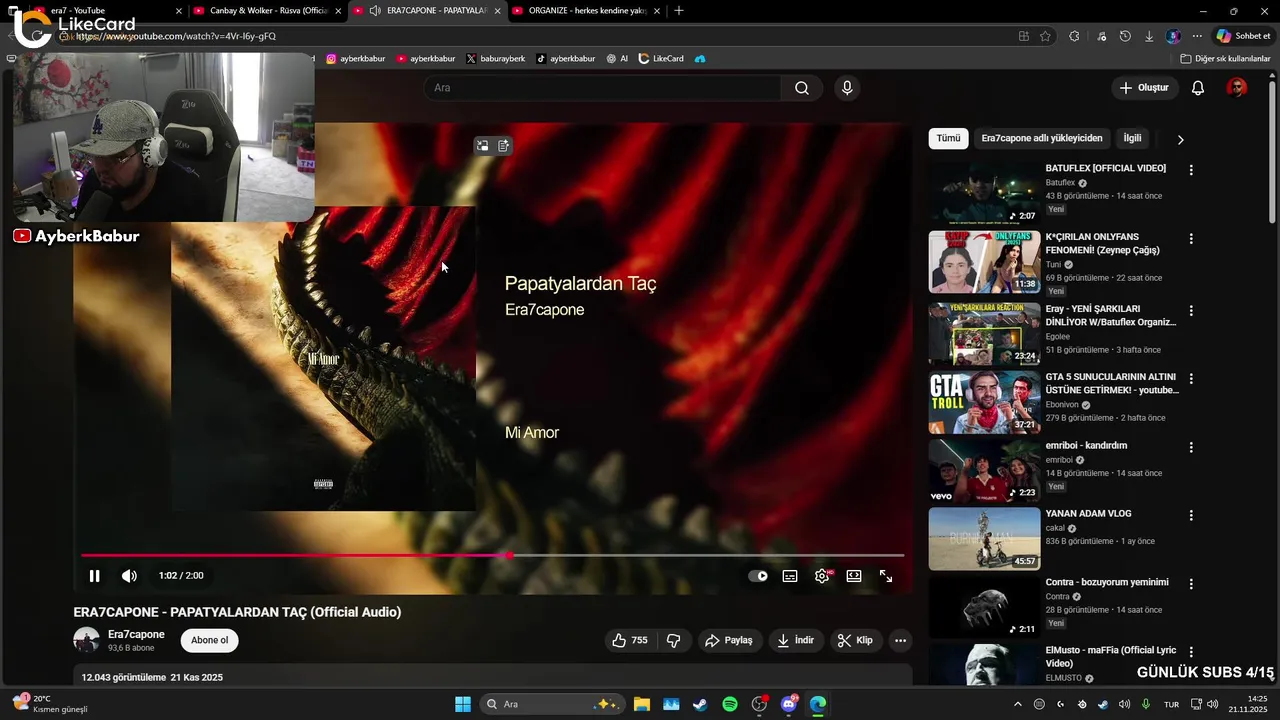Open Era7capone channel avatar
Image resolution: width=1280 pixels, height=720 pixels.
pos(87,640)
